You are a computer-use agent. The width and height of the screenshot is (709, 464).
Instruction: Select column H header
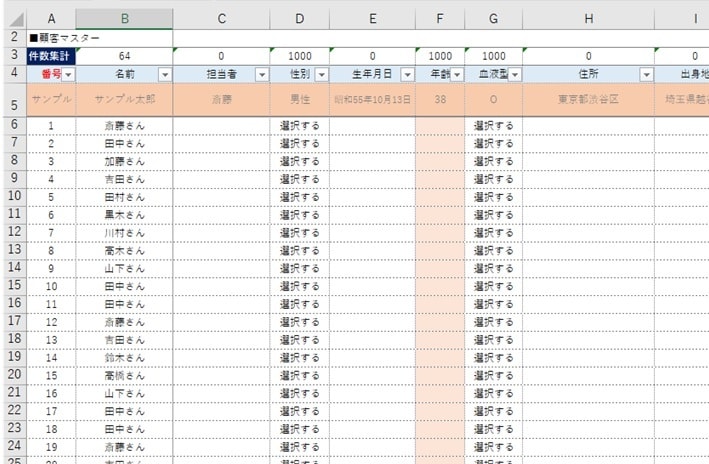coord(588,19)
